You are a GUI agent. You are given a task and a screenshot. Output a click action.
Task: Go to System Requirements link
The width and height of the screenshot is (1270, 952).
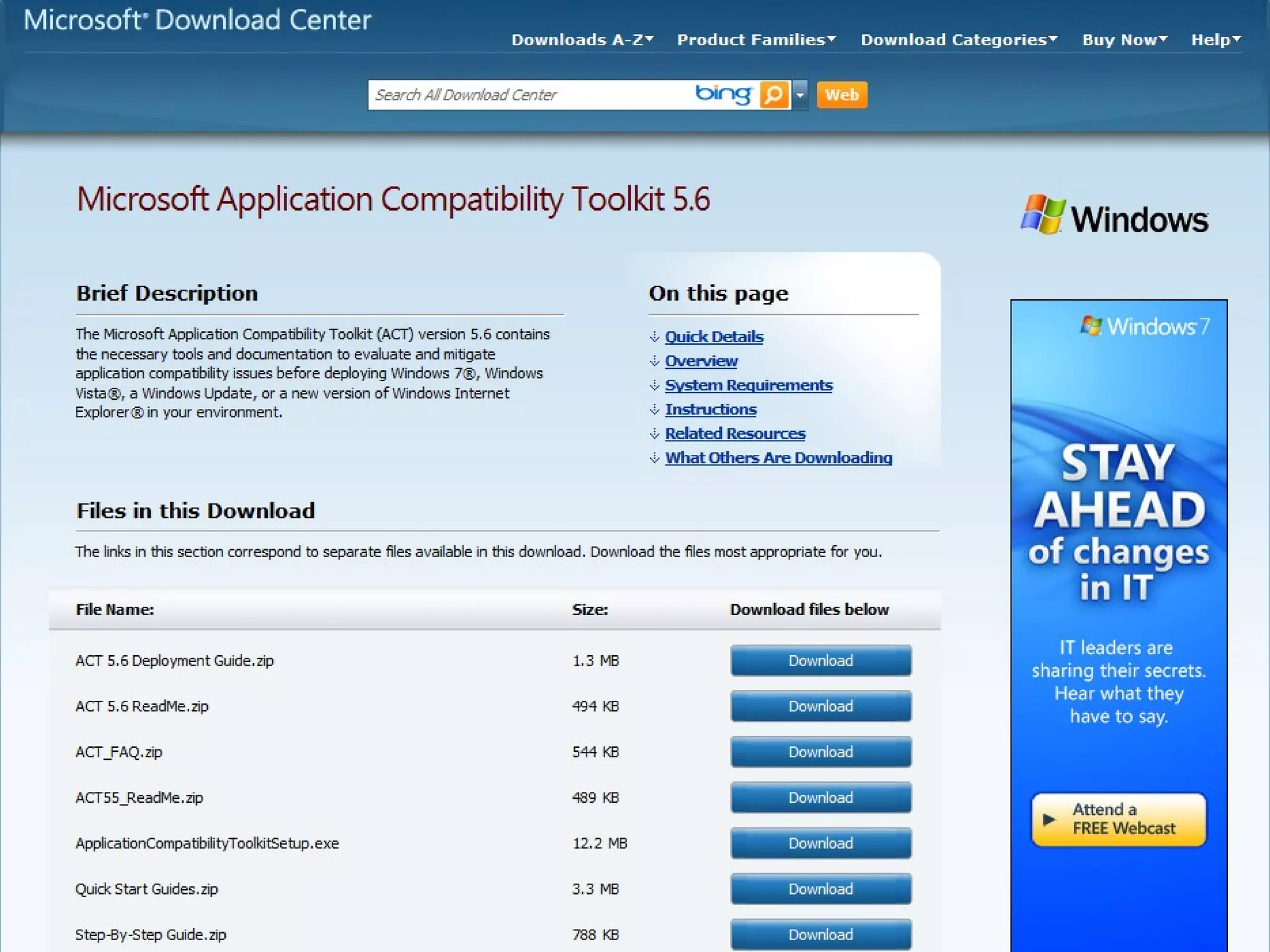[x=748, y=385]
